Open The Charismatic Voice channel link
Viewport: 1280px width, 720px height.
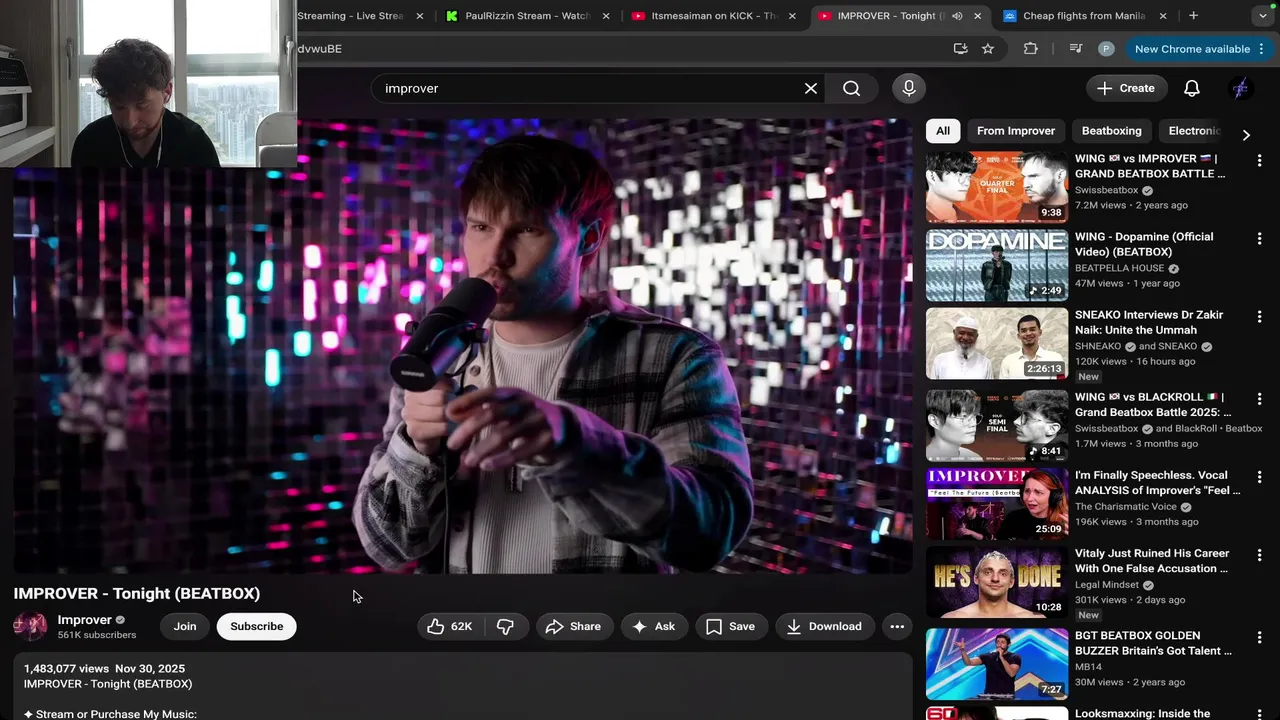click(1126, 507)
